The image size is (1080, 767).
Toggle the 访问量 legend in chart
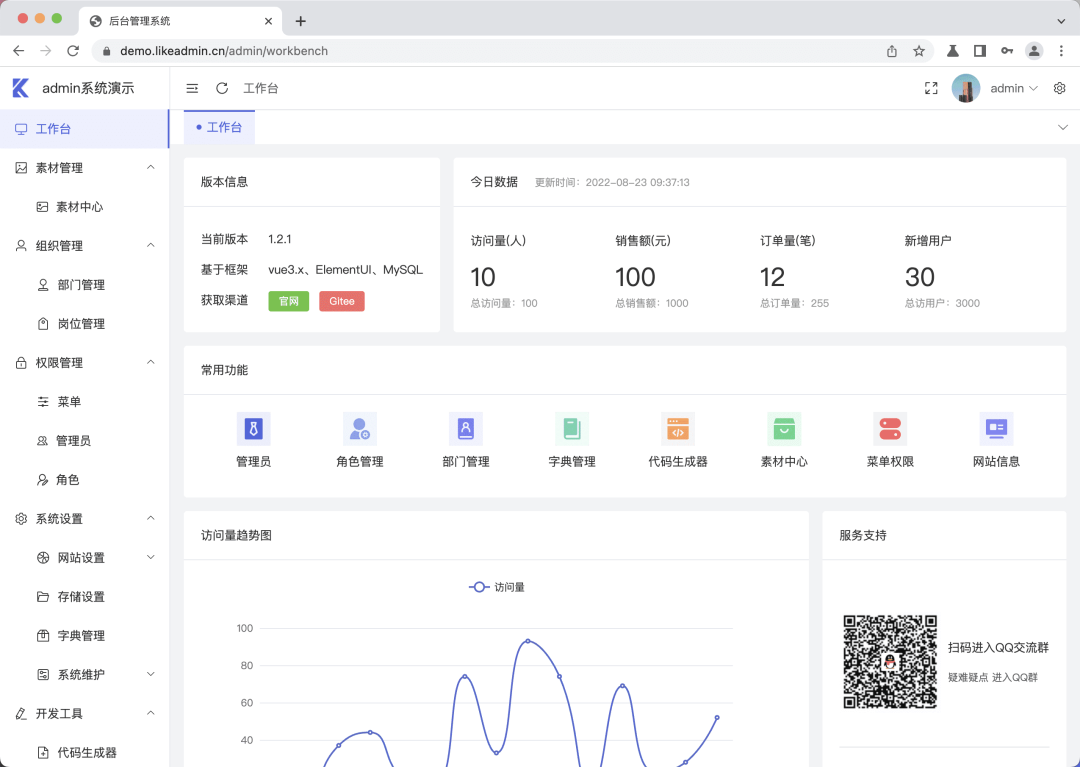(x=497, y=587)
